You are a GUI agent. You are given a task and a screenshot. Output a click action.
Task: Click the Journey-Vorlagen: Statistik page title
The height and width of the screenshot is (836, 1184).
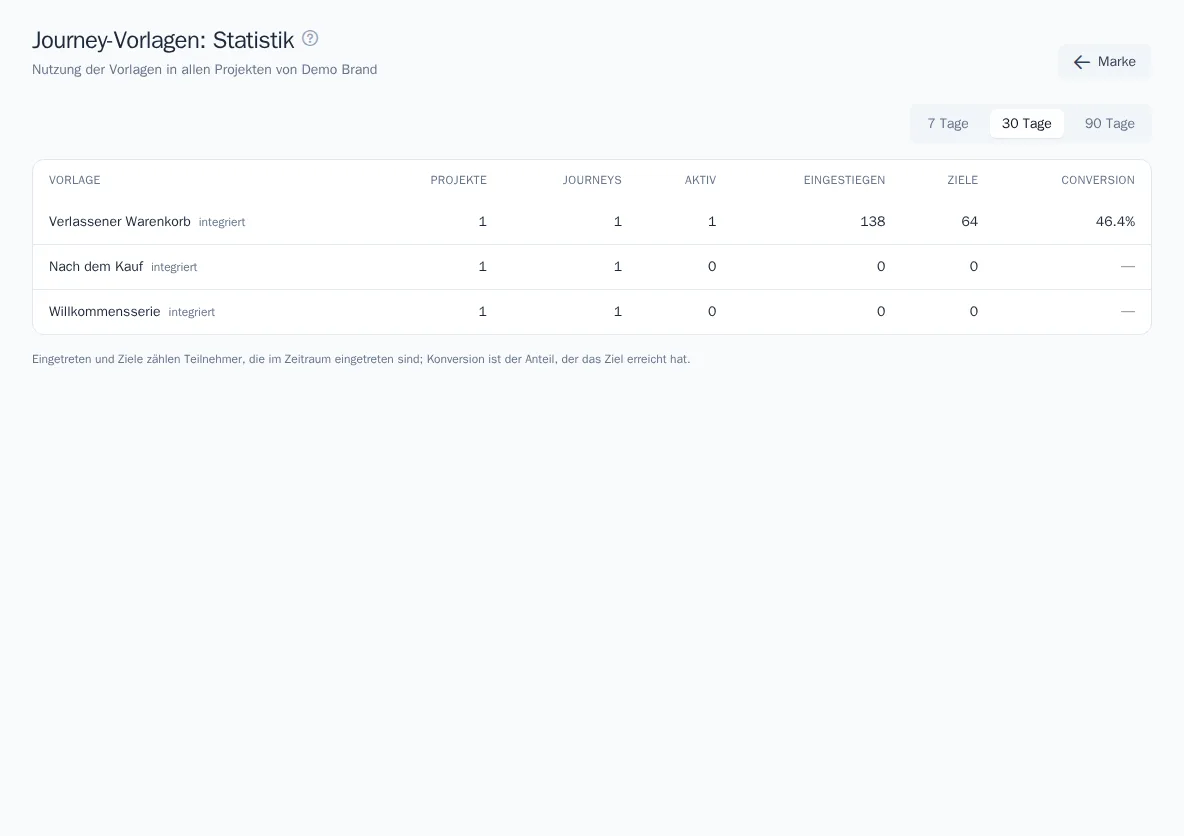(163, 40)
